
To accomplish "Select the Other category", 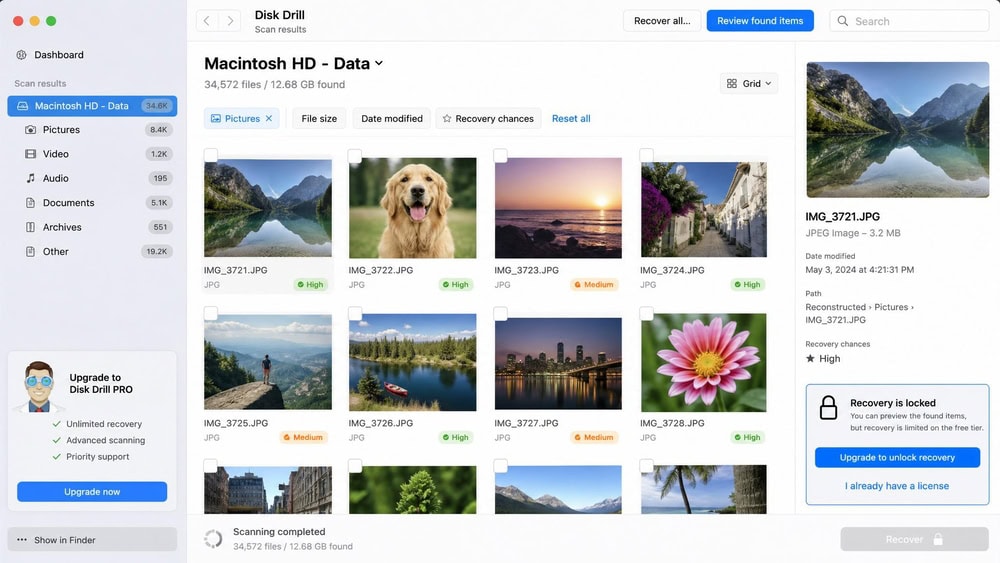I will coord(92,251).
